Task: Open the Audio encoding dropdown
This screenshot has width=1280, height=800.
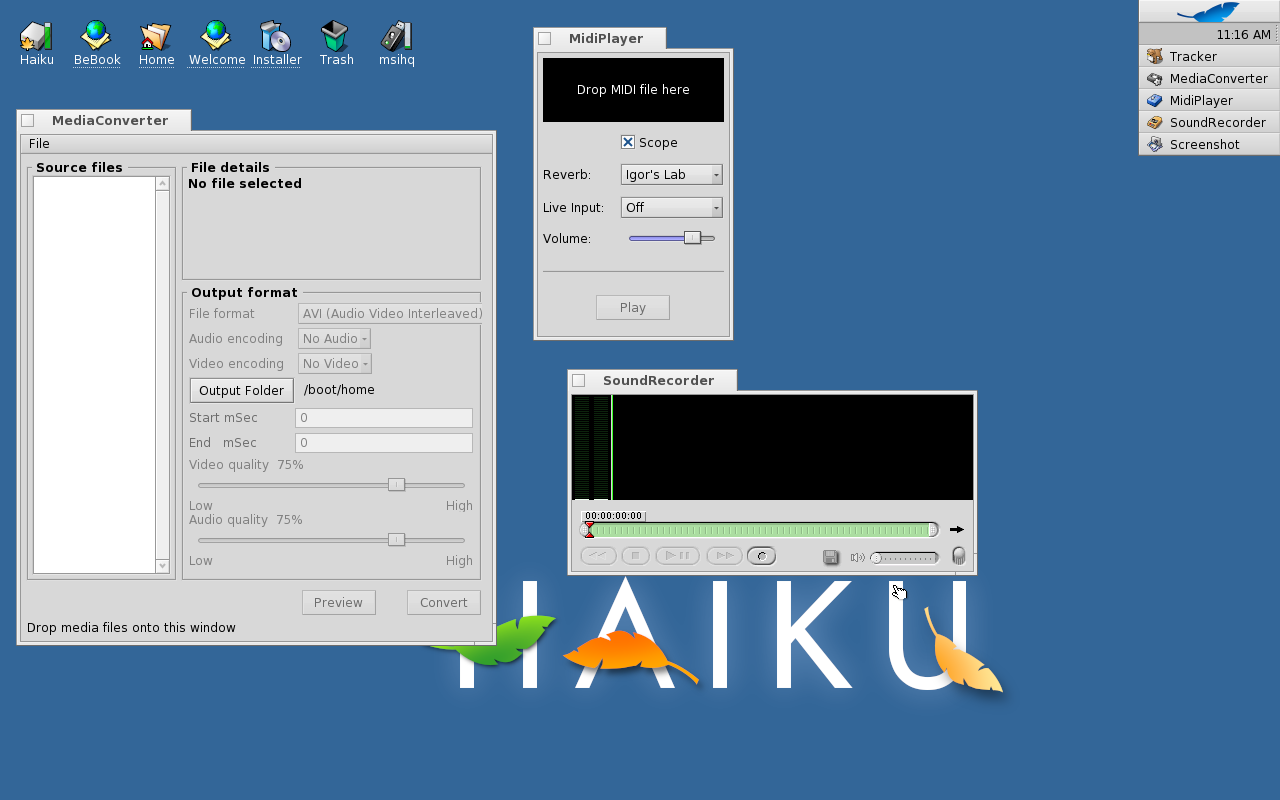Action: click(334, 338)
